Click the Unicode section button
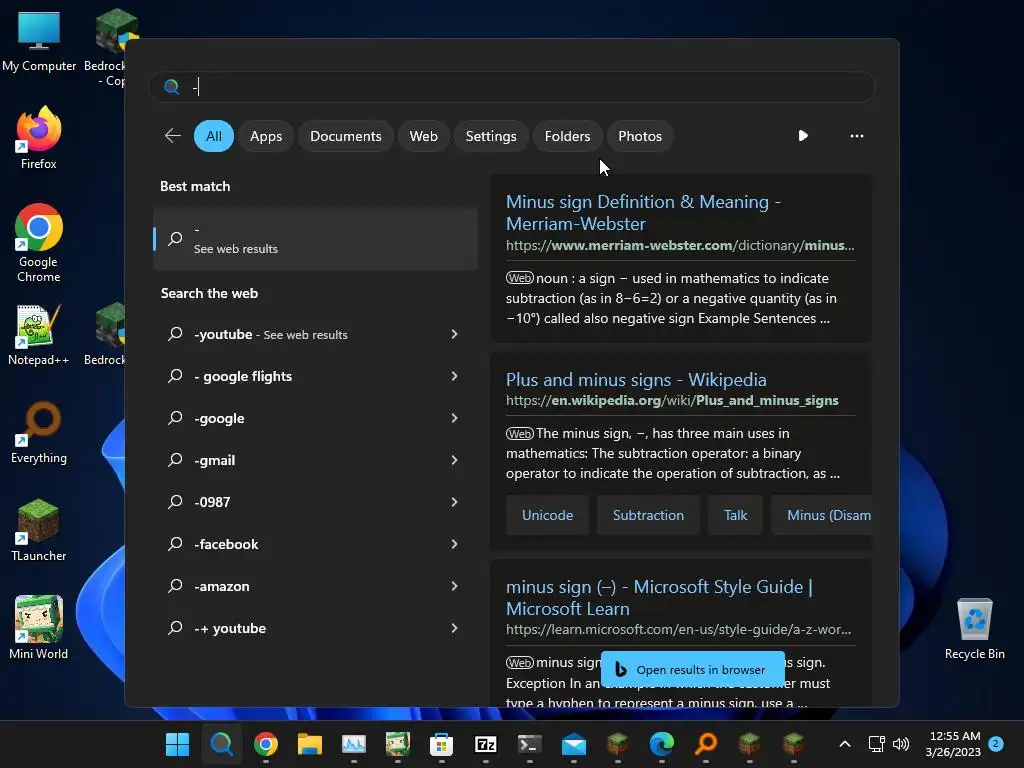The image size is (1024, 768). 547,515
